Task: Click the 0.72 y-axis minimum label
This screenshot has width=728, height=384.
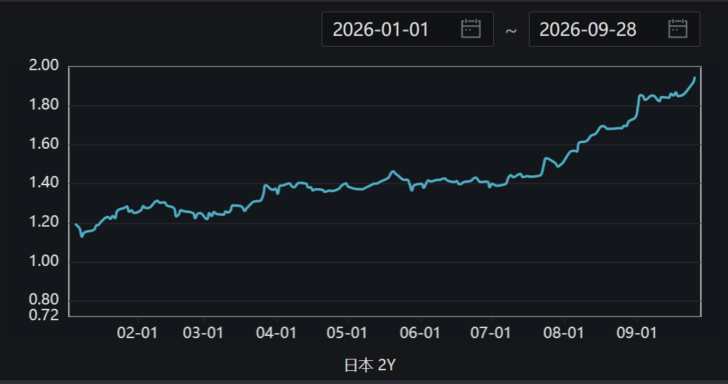Action: (x=44, y=315)
